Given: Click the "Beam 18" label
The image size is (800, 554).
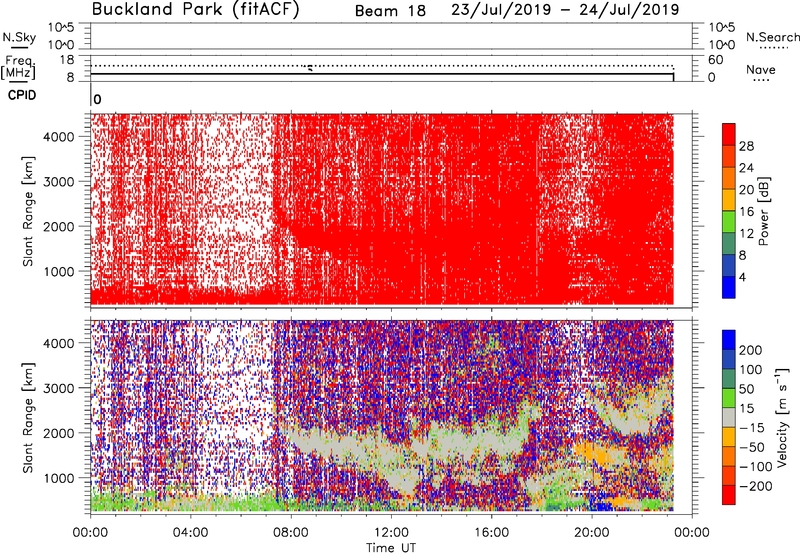Looking at the screenshot, I should (x=390, y=11).
